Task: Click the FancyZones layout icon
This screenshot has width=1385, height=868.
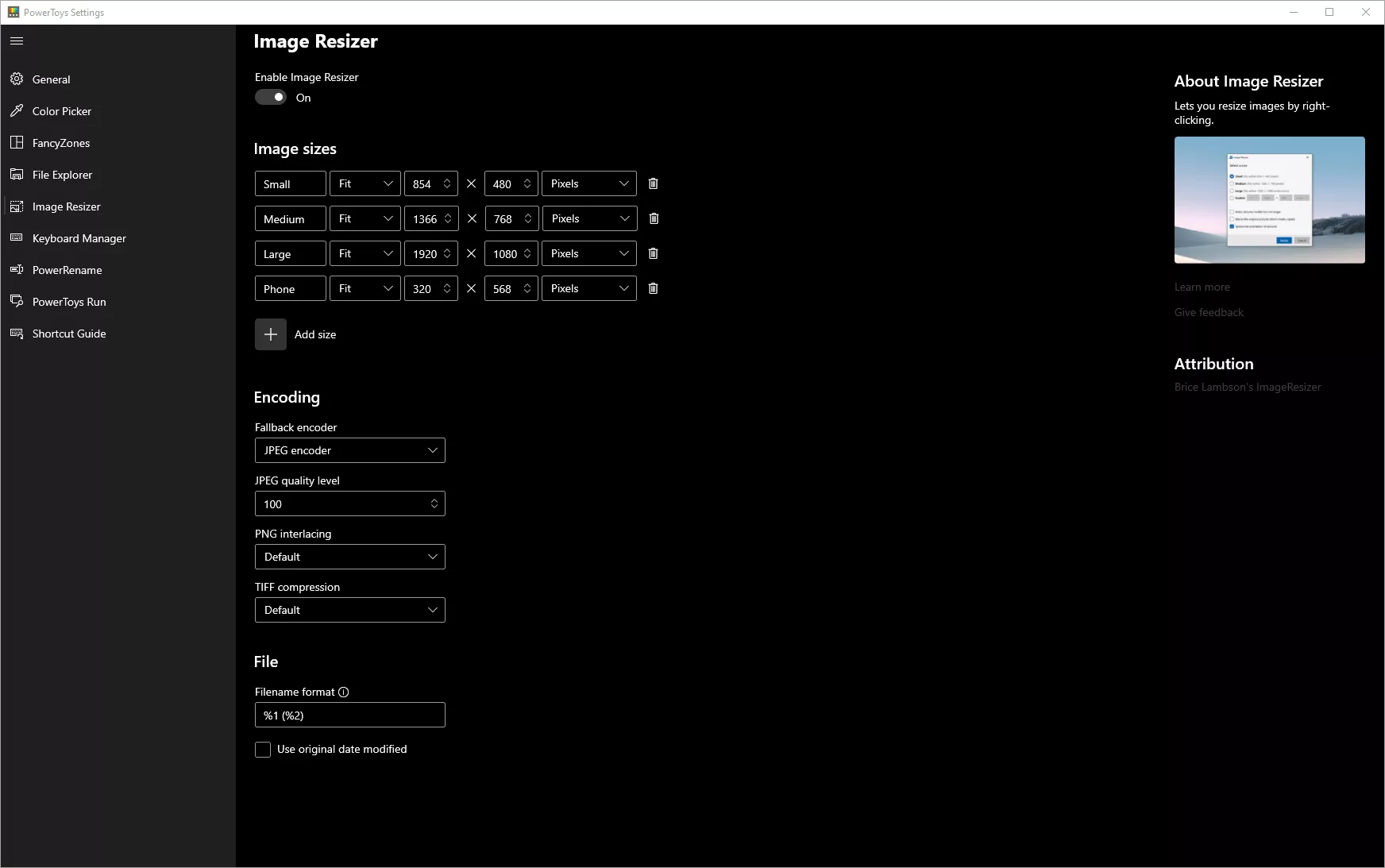Action: (17, 142)
